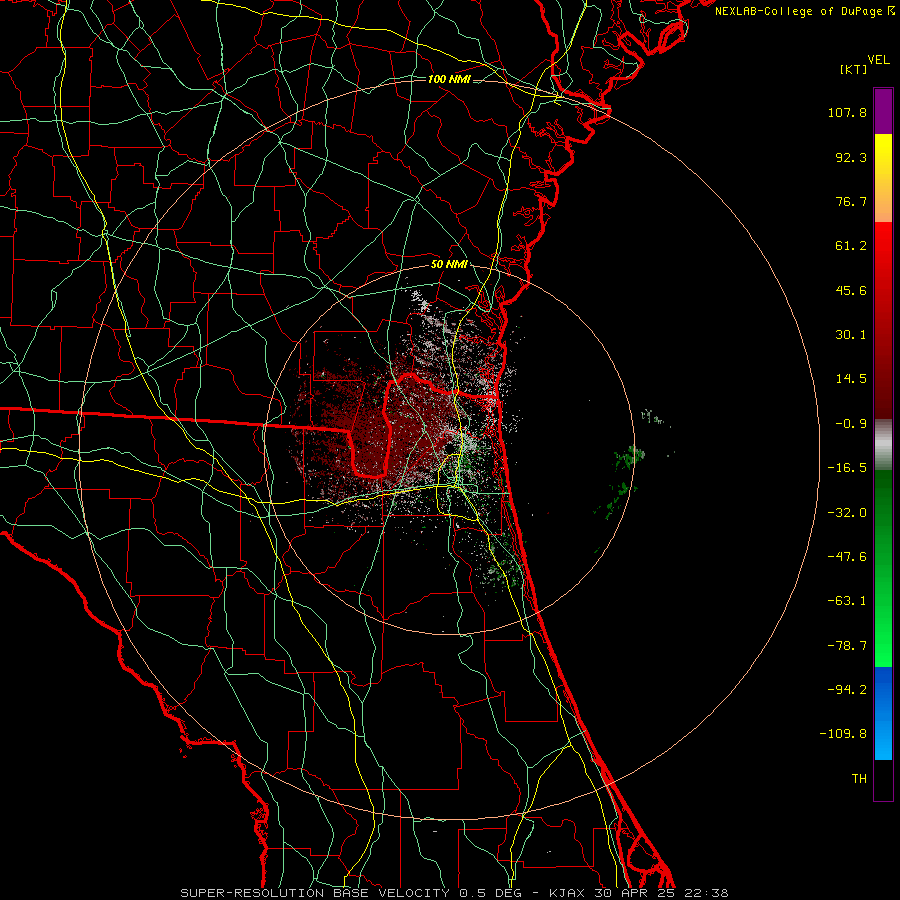Viewport: 900px width, 900px height.
Task: Click the -63.1 legend value
Action: 847,601
